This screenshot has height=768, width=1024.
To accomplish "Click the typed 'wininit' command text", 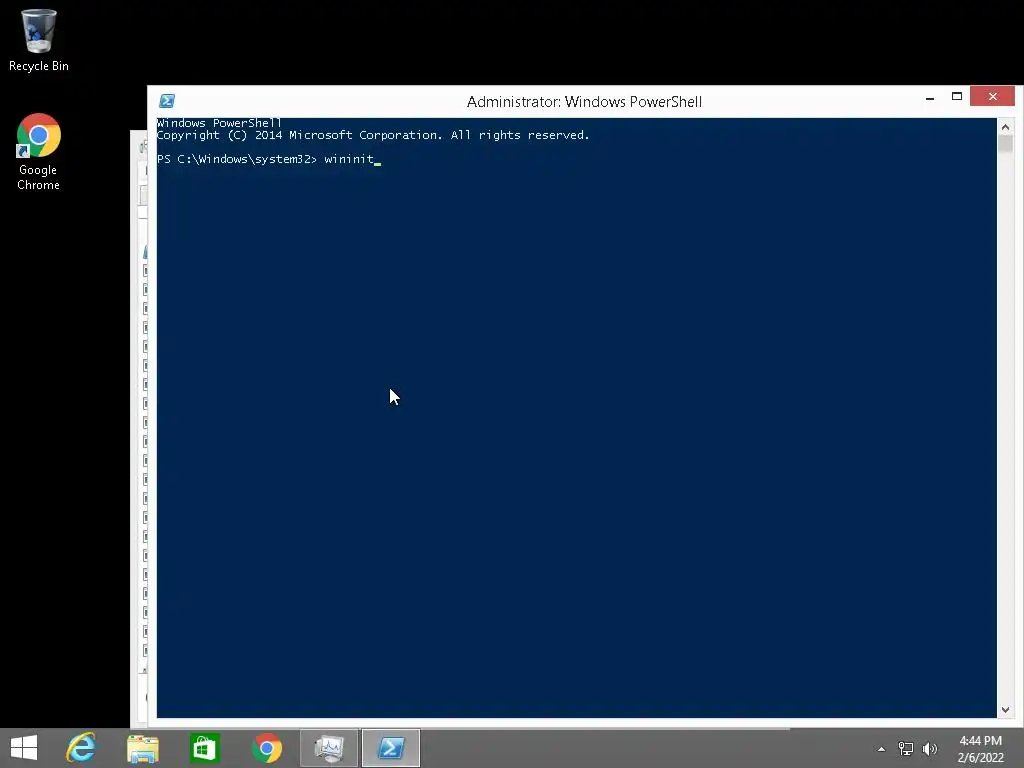I will click(x=349, y=159).
